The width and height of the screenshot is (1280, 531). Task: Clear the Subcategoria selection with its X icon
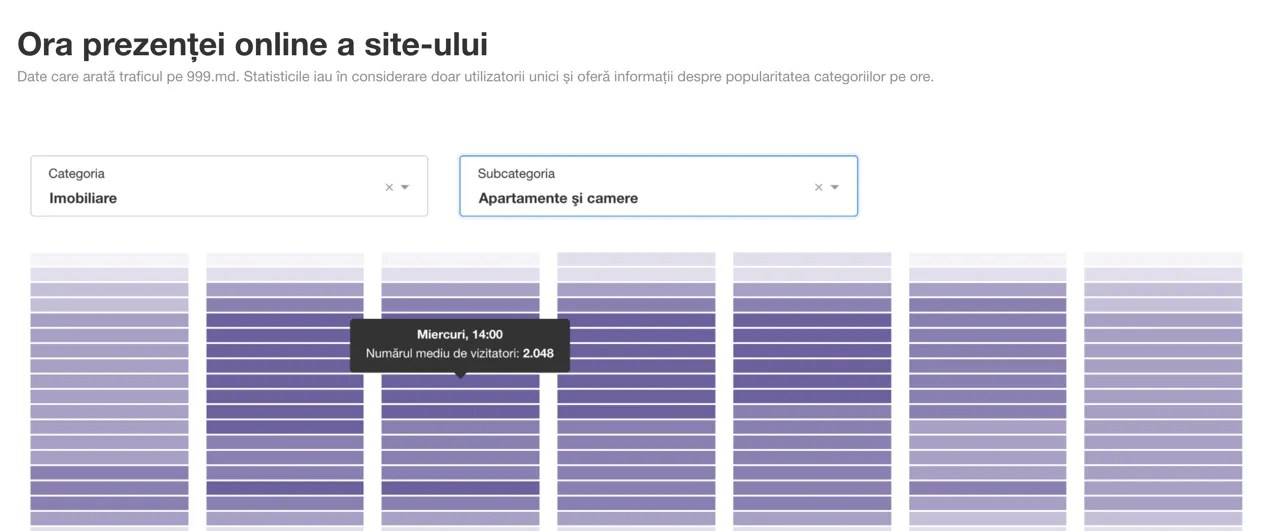pyautogui.click(x=818, y=187)
